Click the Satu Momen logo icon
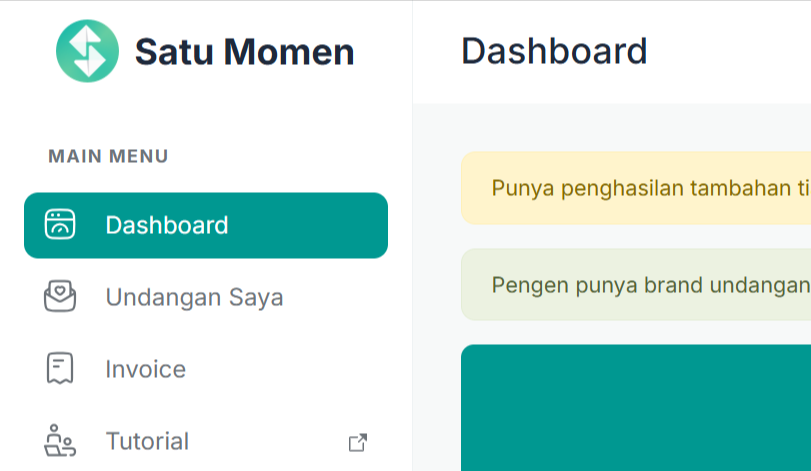The width and height of the screenshot is (811, 471). point(87,51)
